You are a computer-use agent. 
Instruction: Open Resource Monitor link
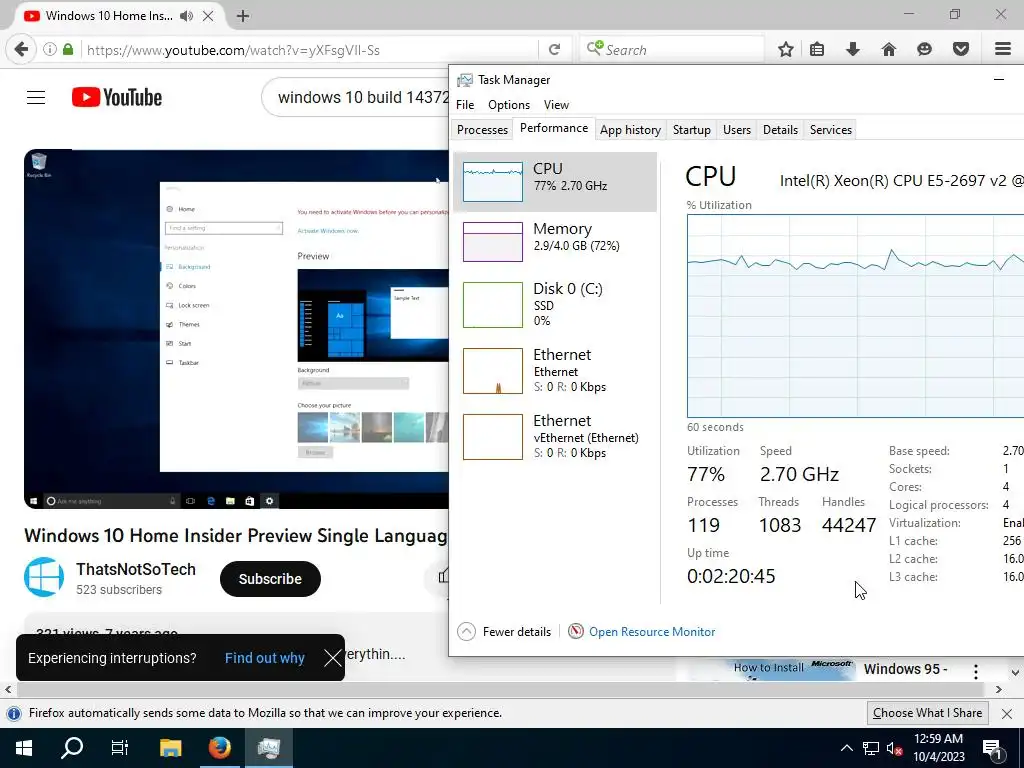pos(652,632)
